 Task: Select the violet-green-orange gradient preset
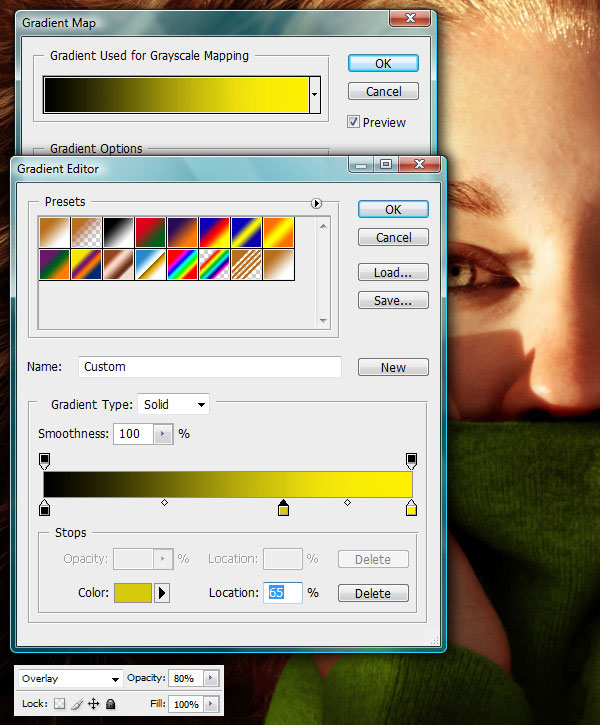(55, 264)
